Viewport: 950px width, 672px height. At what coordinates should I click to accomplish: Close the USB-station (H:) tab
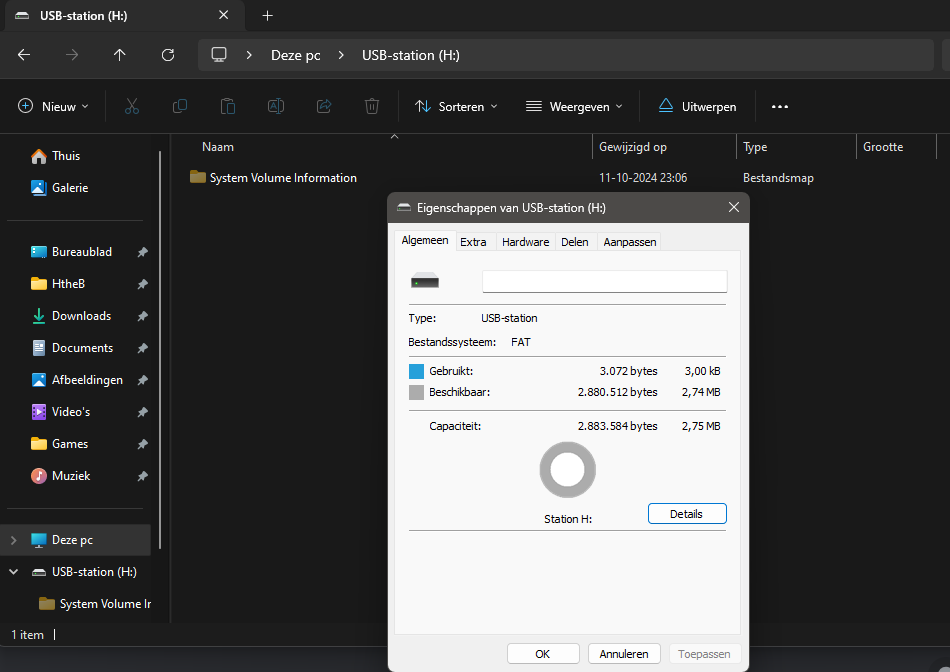224,15
